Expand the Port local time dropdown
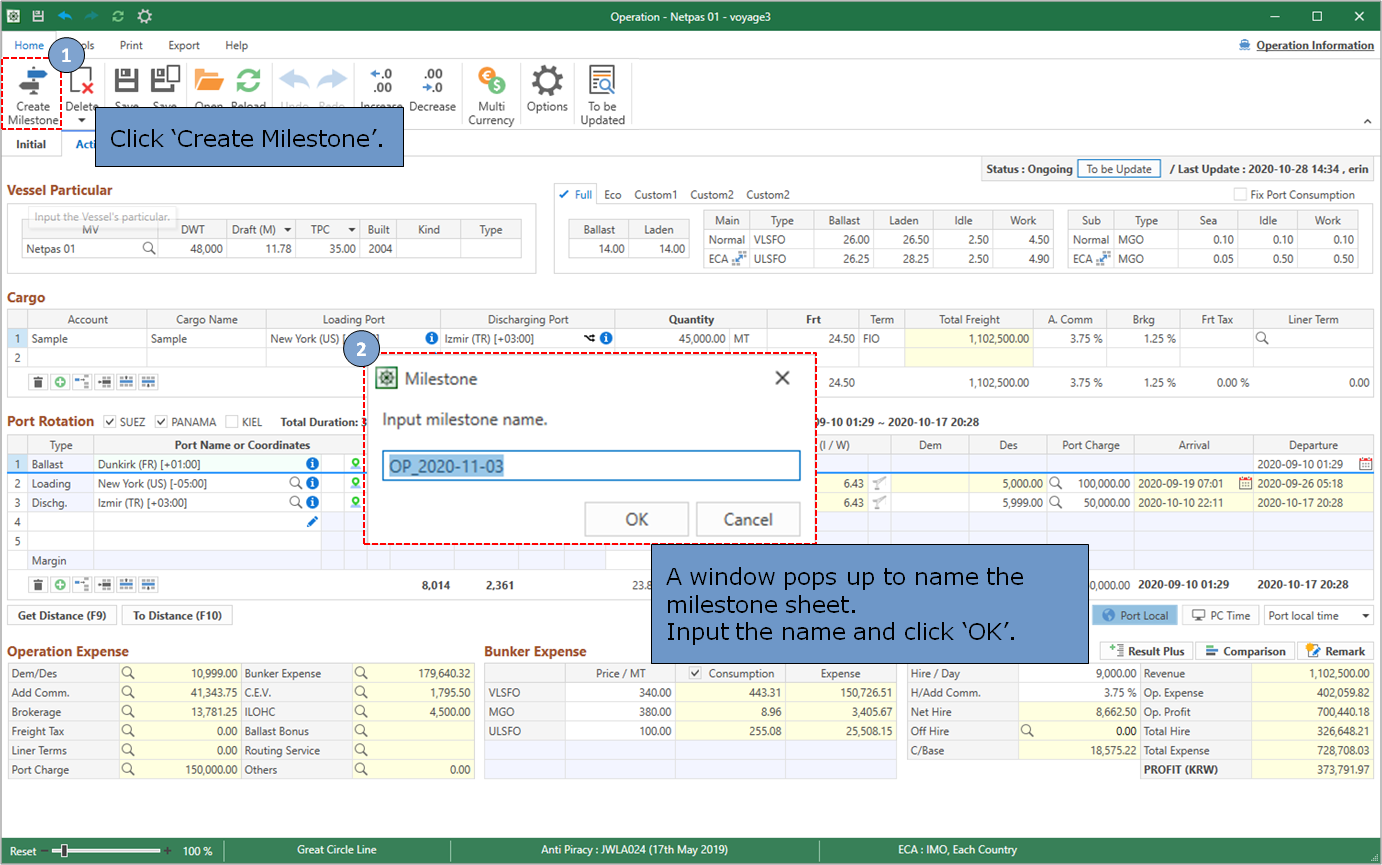This screenshot has width=1382, height=865. [1365, 616]
